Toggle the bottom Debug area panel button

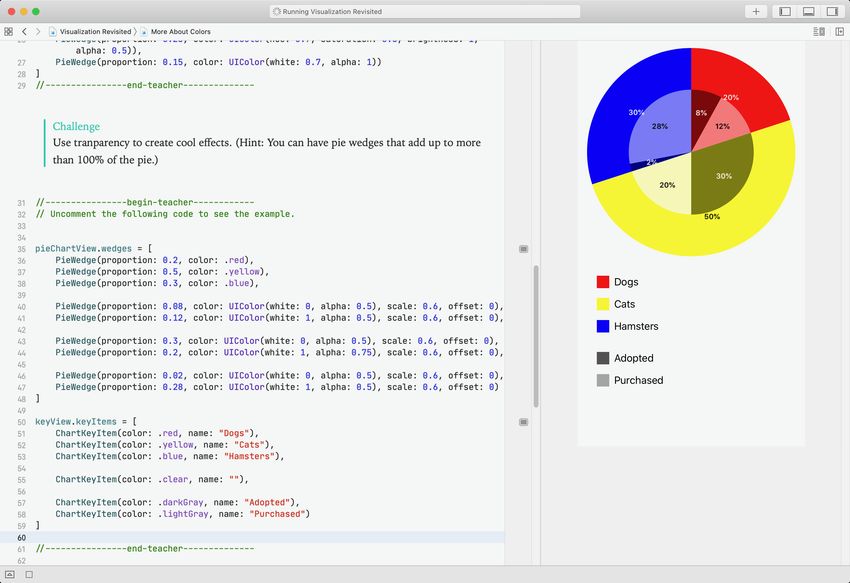[x=809, y=11]
